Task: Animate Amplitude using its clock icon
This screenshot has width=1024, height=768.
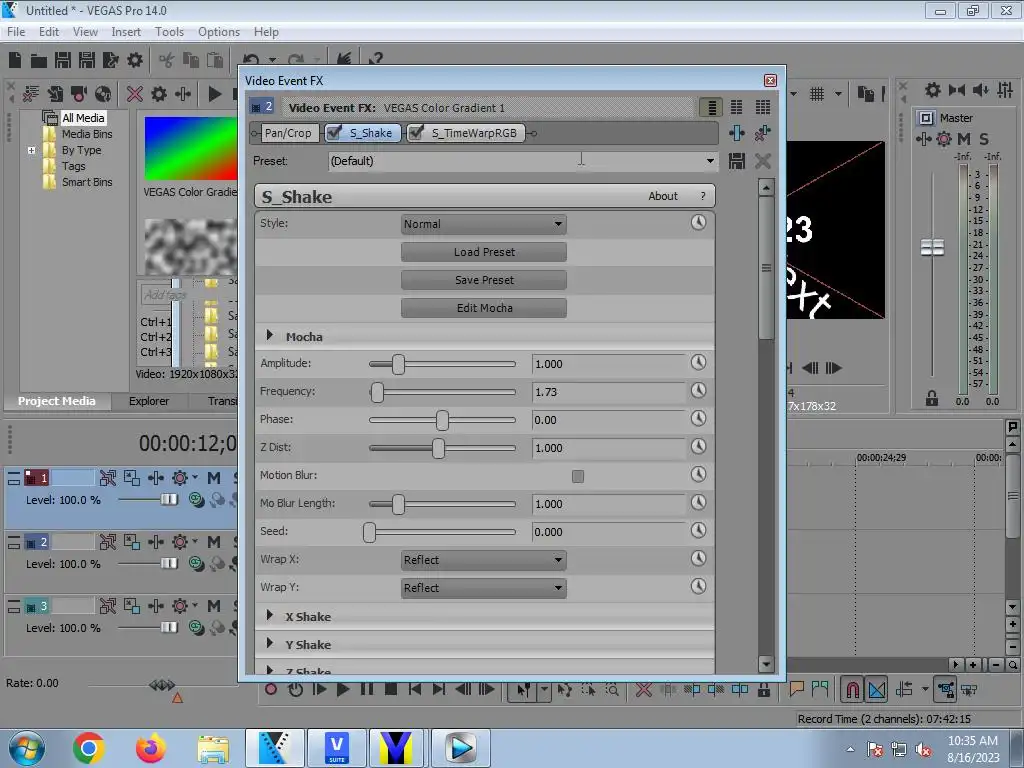Action: [x=698, y=362]
